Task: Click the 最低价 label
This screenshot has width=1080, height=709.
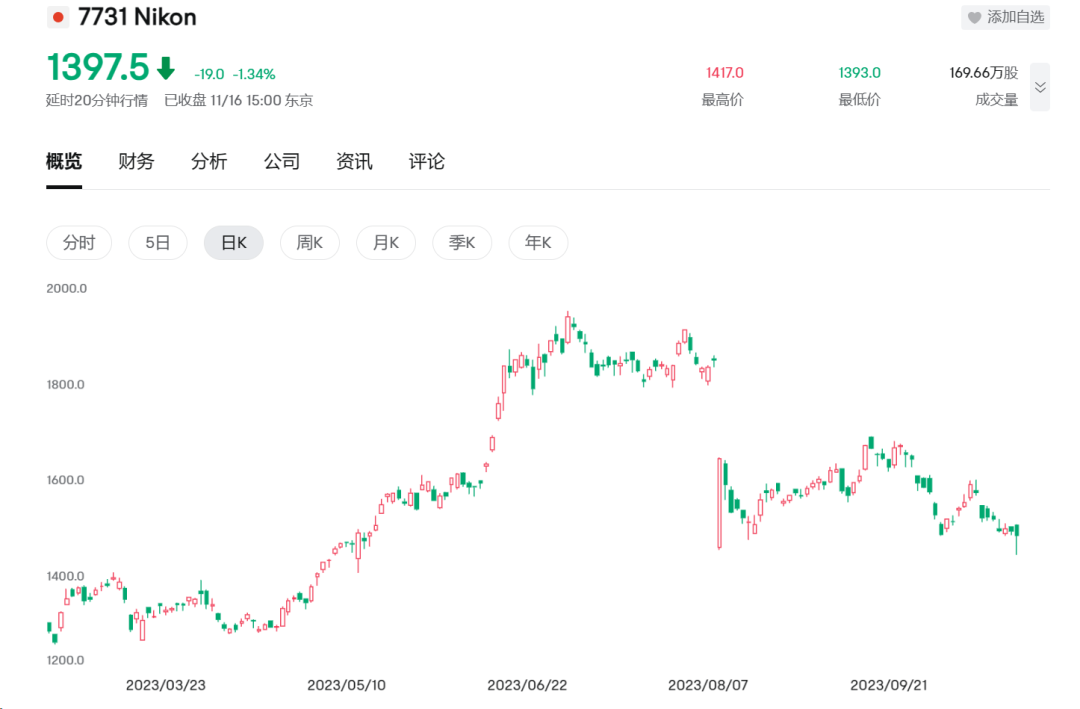Action: tap(860, 100)
